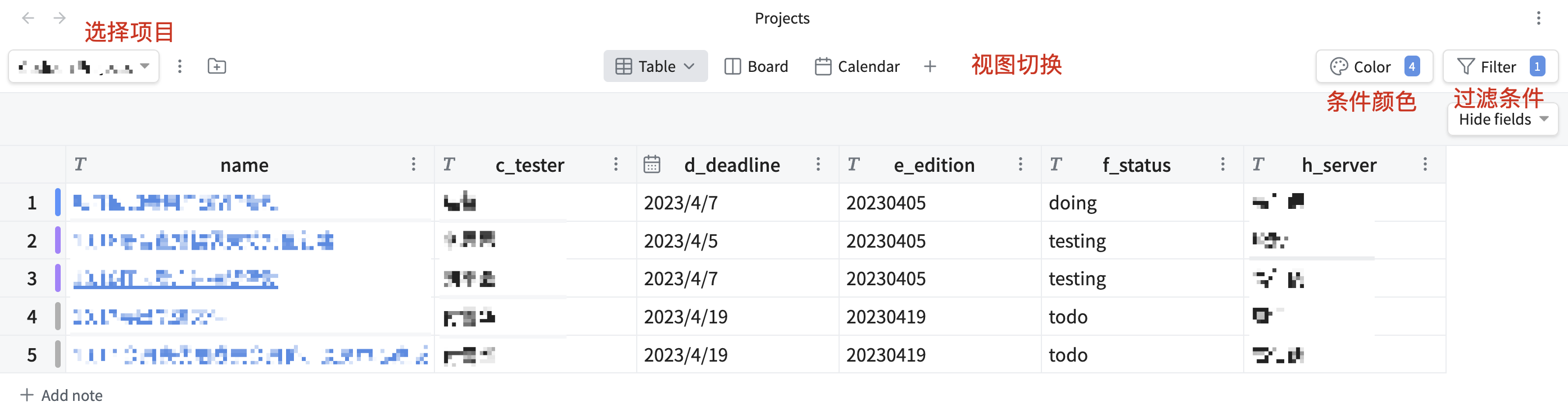This screenshot has height=420, width=1568.
Task: Open the h_server column options menu
Action: 1425,164
